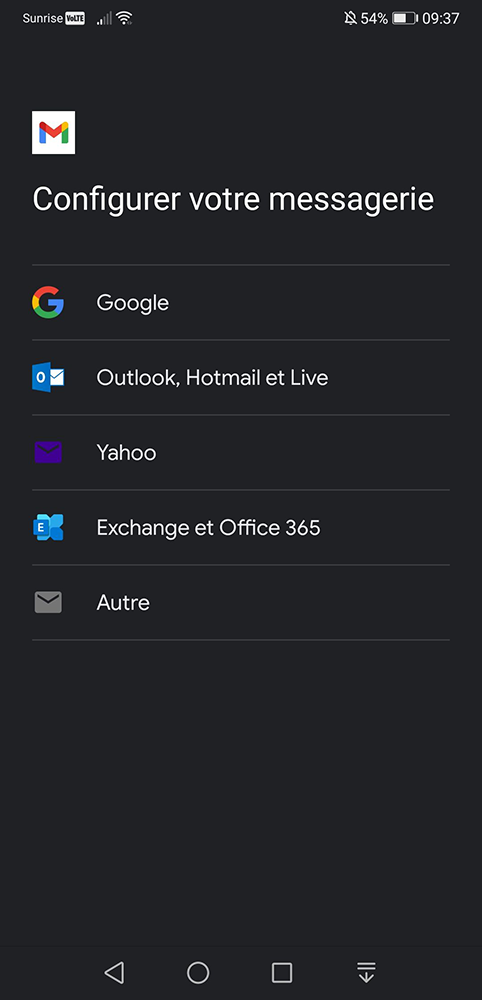This screenshot has width=482, height=1000.
Task: Tap the Configurer votre messagerie heading
Action: [x=233, y=200]
